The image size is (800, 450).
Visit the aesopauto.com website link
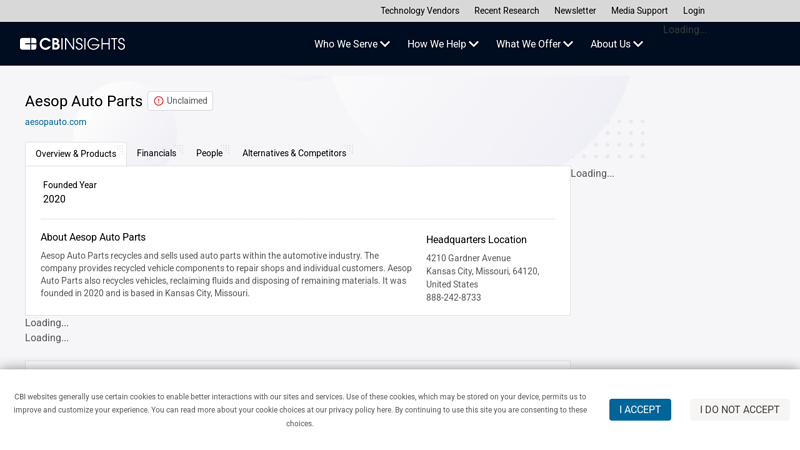(56, 122)
